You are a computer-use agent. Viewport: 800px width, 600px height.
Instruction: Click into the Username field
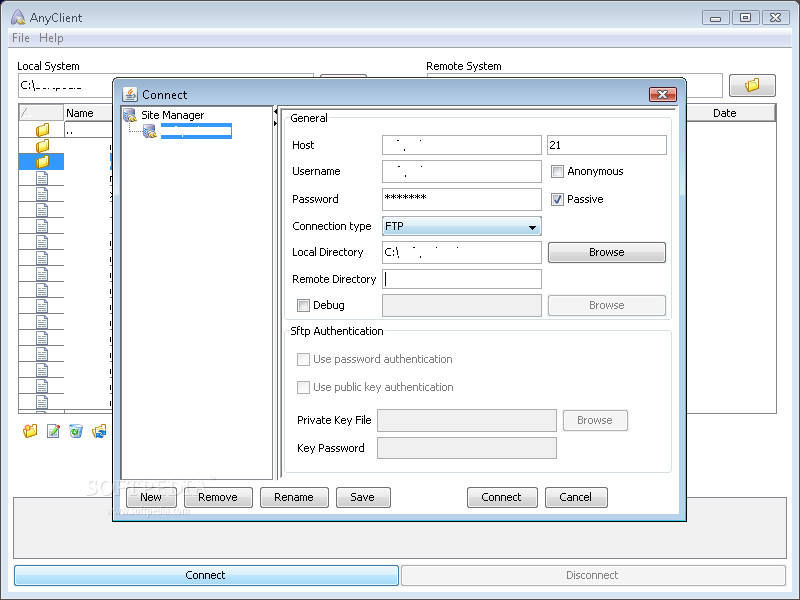(x=462, y=172)
